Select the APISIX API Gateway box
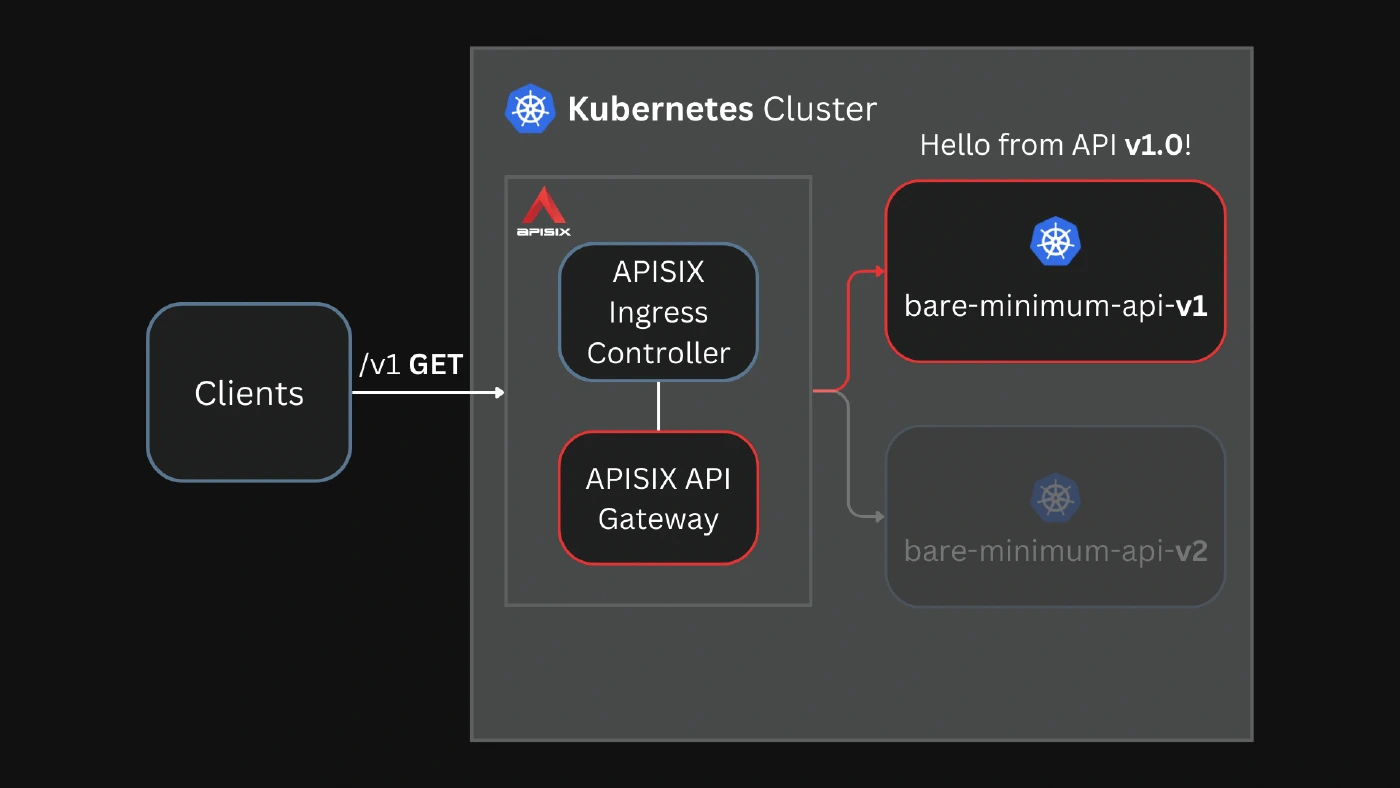 point(658,498)
